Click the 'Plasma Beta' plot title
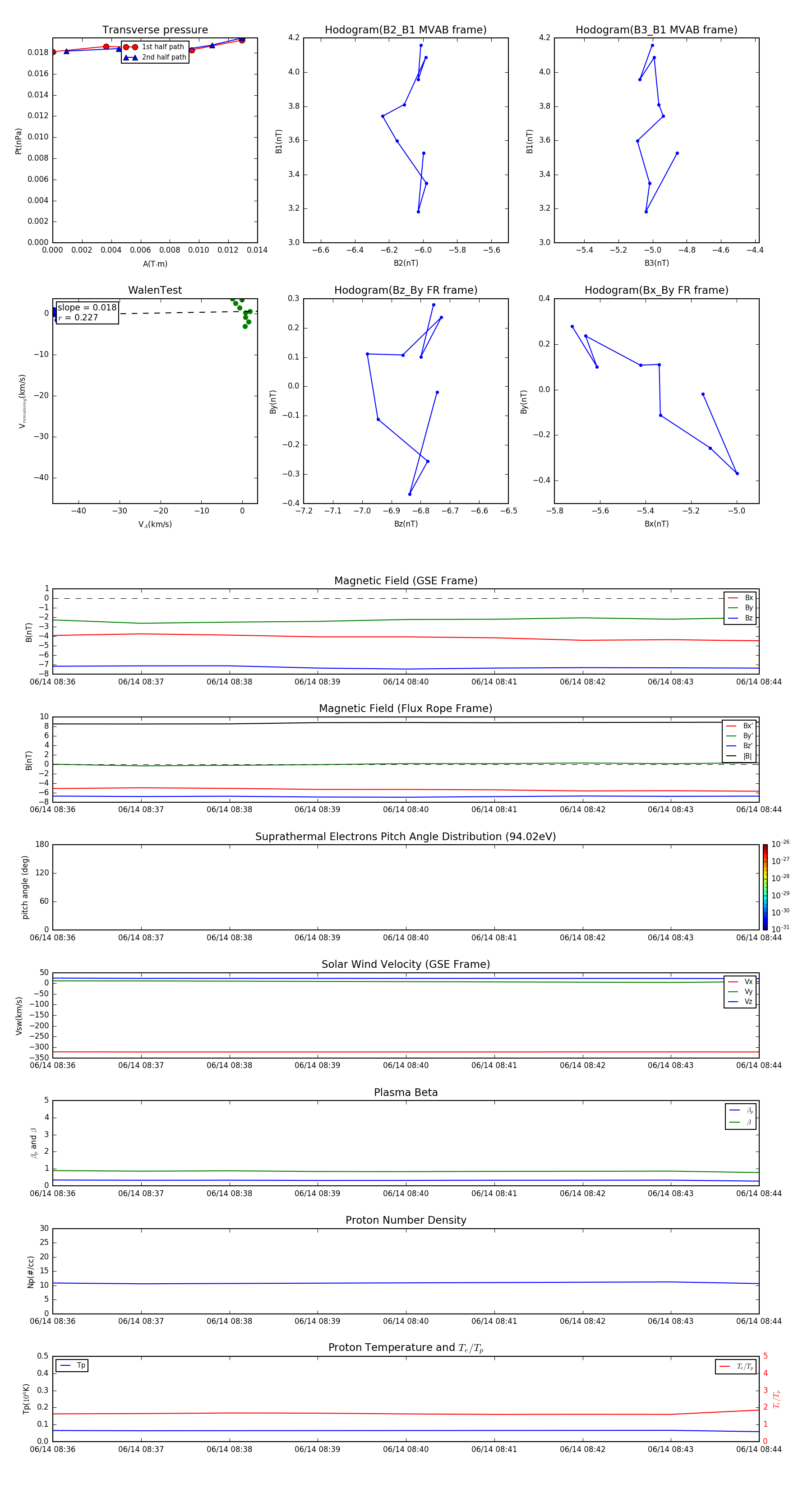Image resolution: width=812 pixels, height=1489 pixels. (x=406, y=1092)
